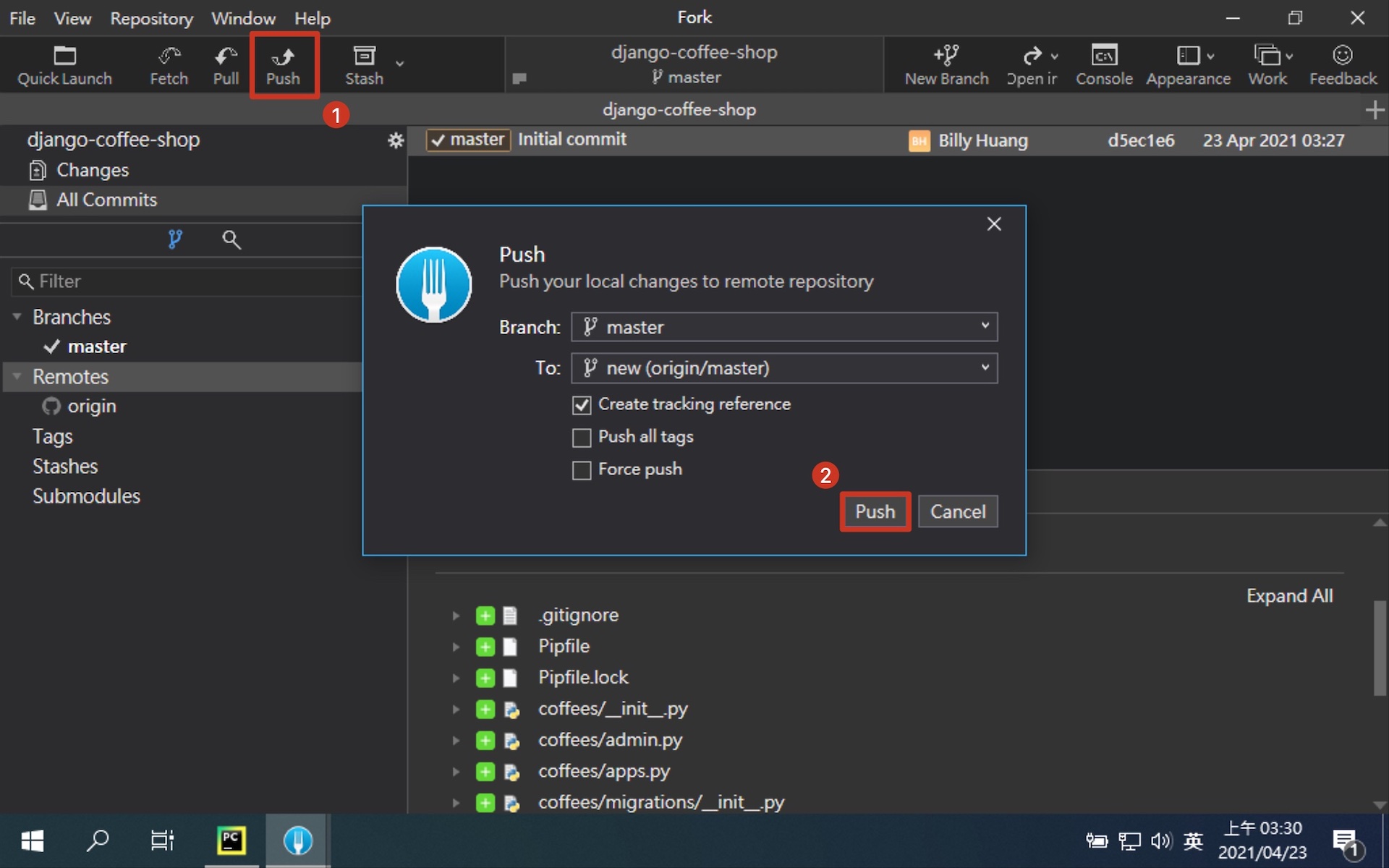
Task: Click the Workspace toolbar icon
Action: pyautogui.click(x=1267, y=65)
